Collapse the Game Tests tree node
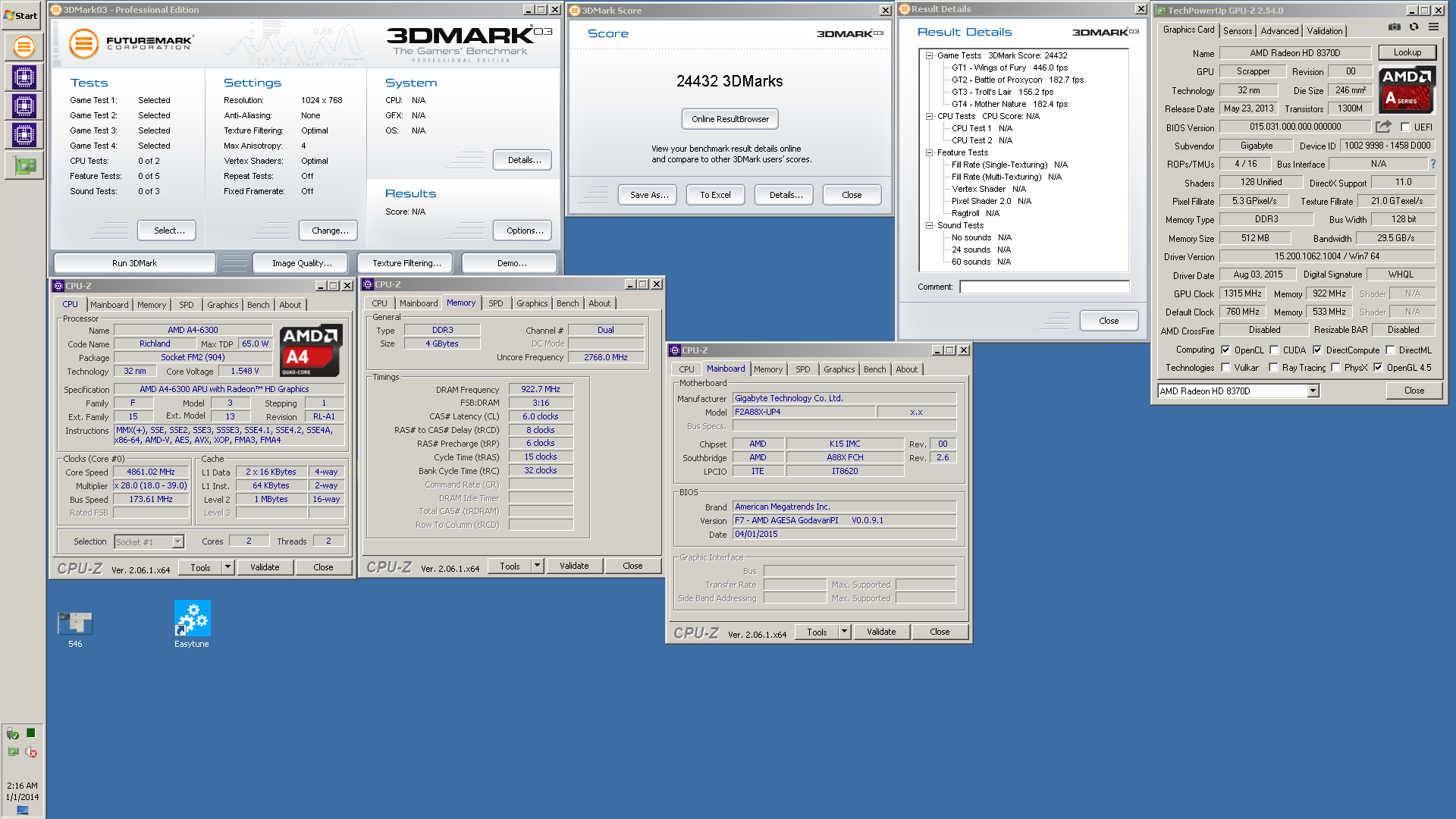 pos(929,55)
